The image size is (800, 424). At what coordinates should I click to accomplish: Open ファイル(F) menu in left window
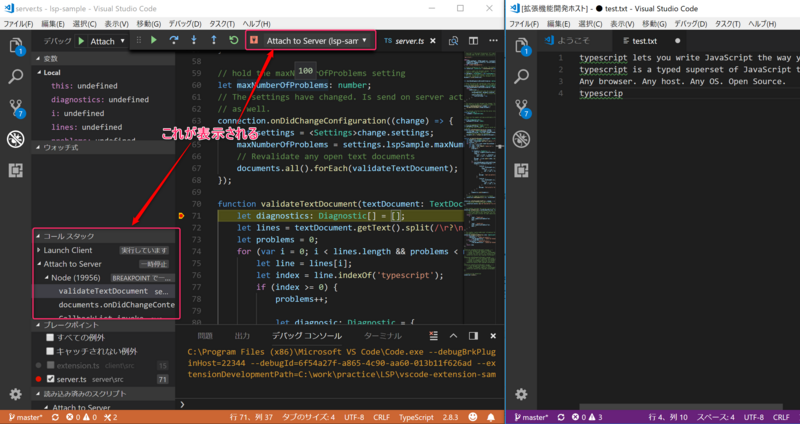(18, 24)
